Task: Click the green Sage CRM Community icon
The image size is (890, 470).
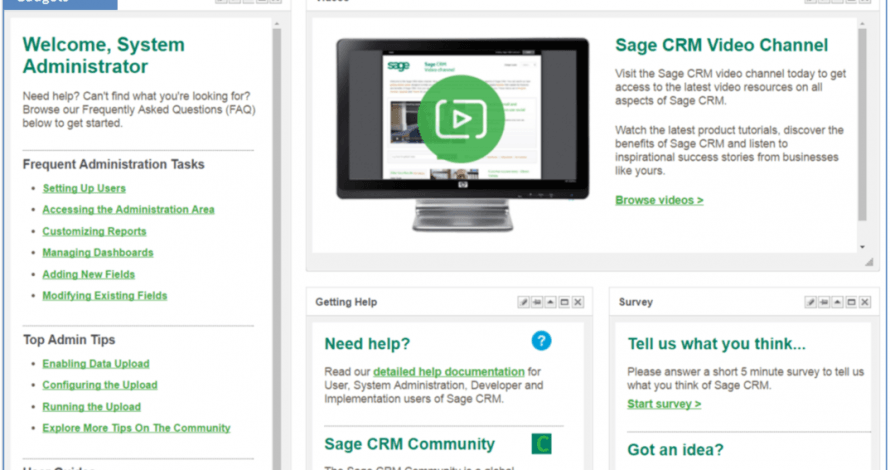Action: point(541,444)
